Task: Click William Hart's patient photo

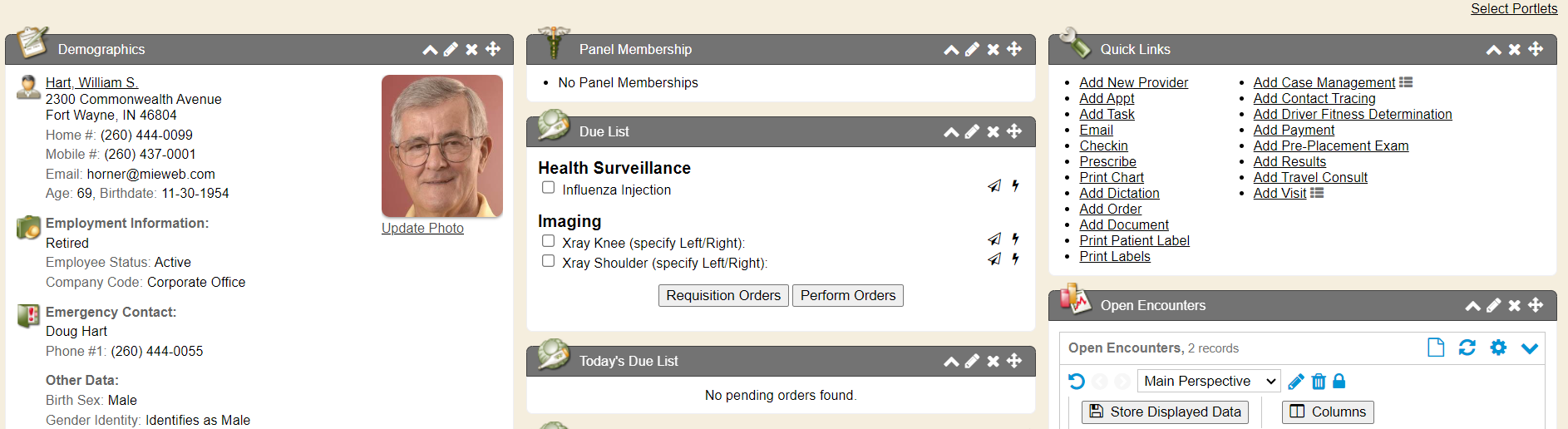Action: pyautogui.click(x=442, y=146)
